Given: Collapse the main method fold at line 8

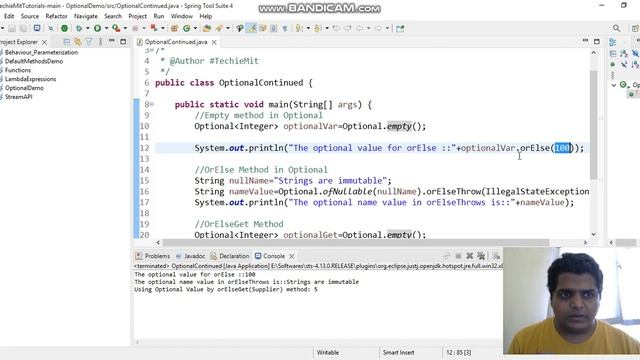Looking at the screenshot, I should [151, 104].
